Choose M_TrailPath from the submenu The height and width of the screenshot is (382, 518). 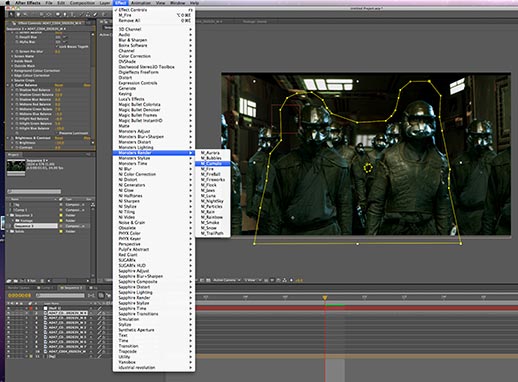point(213,233)
